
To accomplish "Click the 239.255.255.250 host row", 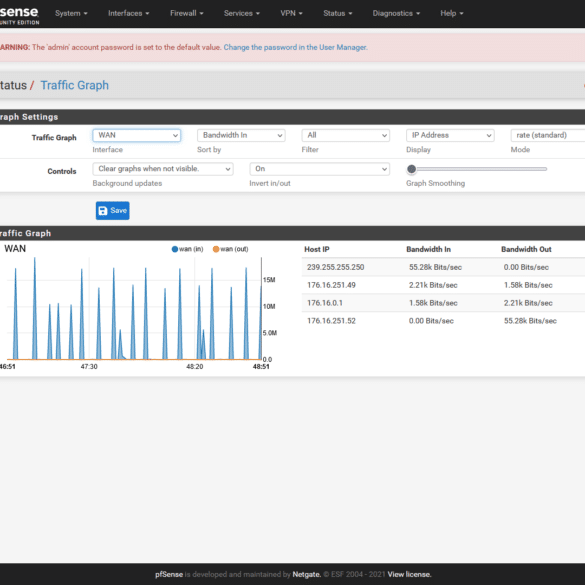I will (443, 267).
